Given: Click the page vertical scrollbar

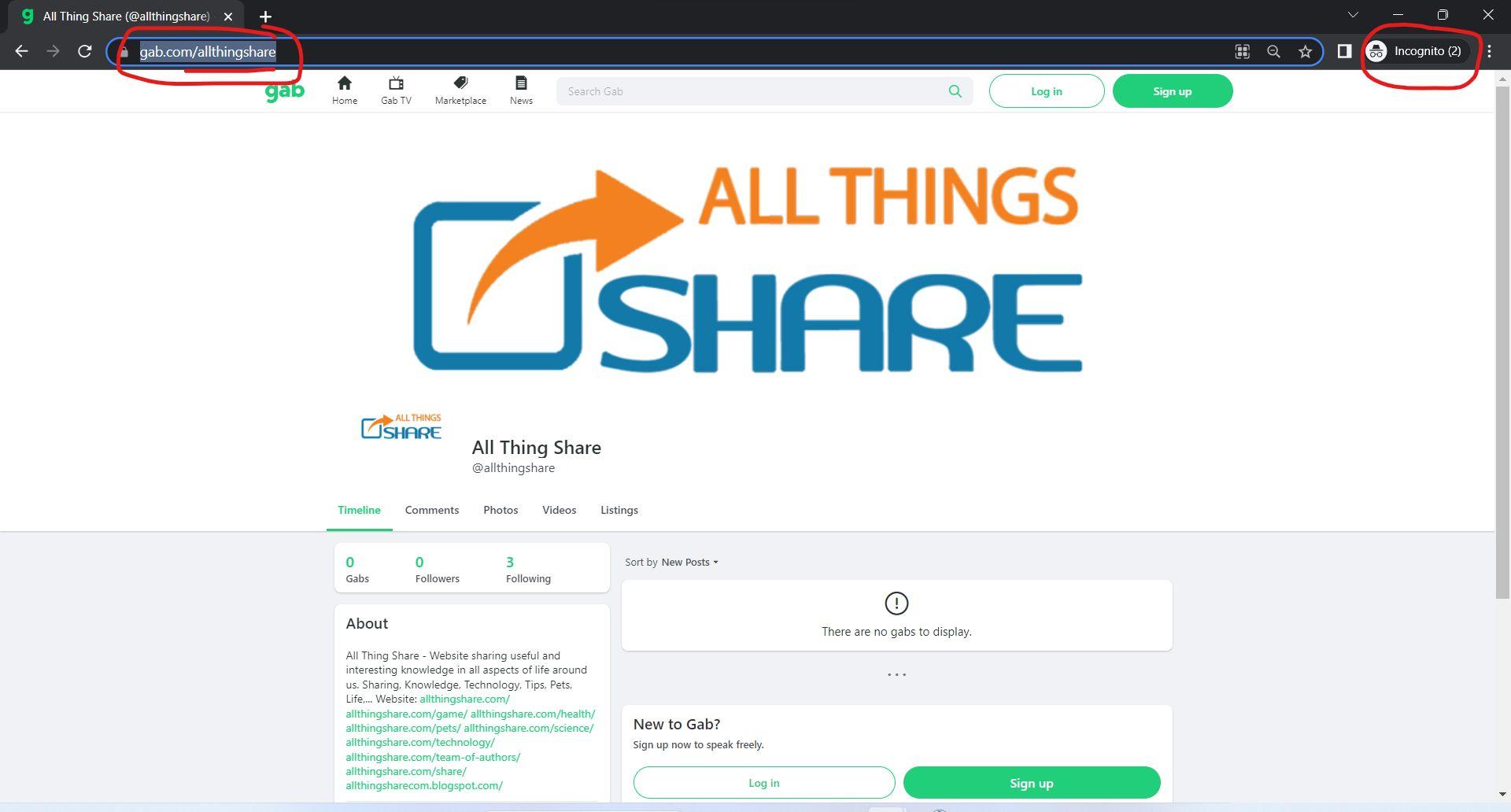Looking at the screenshot, I should pyautogui.click(x=1502, y=342).
